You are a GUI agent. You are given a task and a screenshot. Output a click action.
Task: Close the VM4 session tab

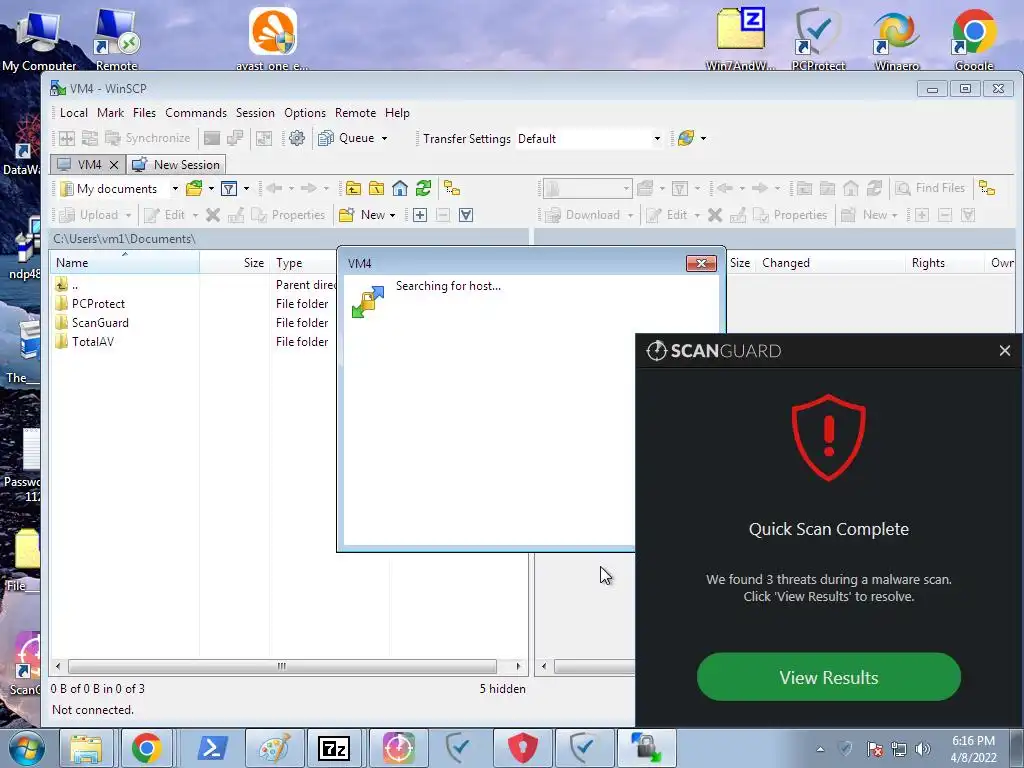[114, 165]
